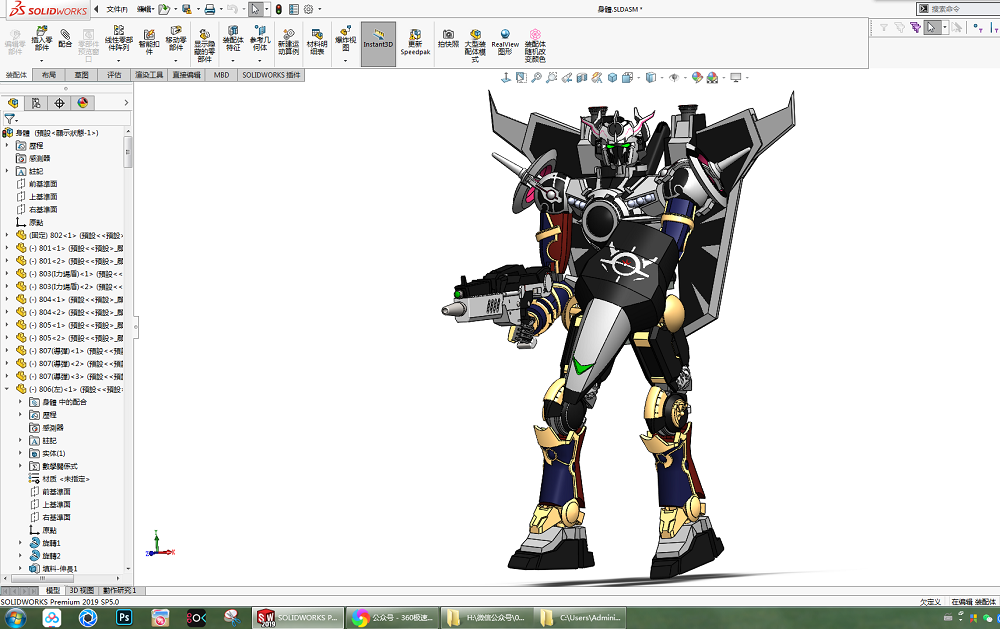
Task: Expand component 801<1> in tree
Action: tap(7, 248)
